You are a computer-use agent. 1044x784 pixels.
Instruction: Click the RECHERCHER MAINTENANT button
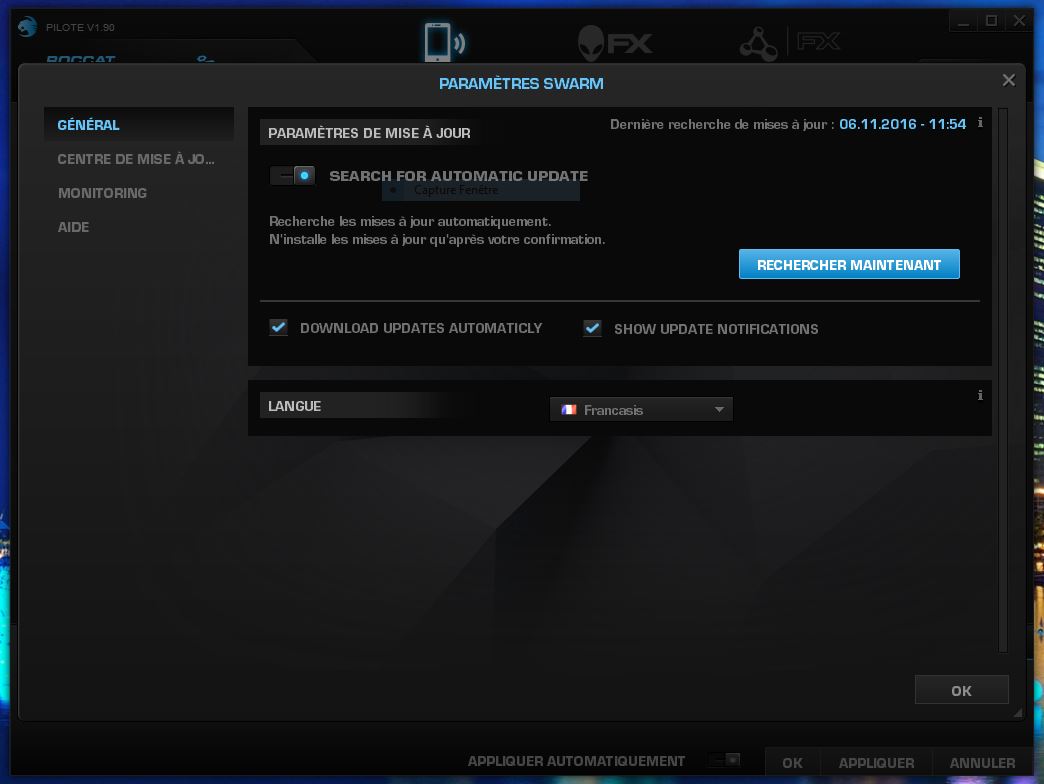[x=848, y=263]
